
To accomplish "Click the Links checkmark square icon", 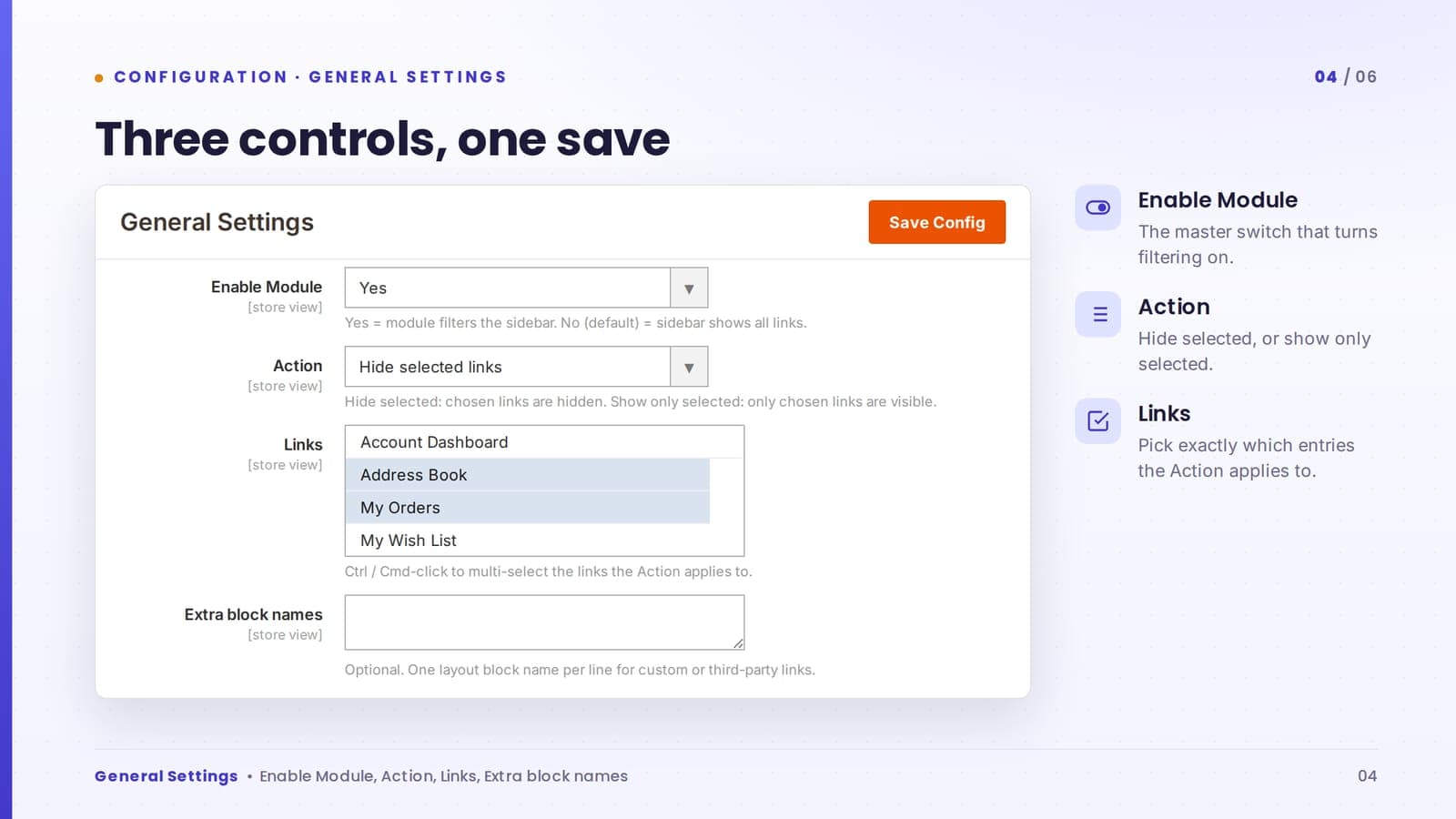I will pos(1097,420).
